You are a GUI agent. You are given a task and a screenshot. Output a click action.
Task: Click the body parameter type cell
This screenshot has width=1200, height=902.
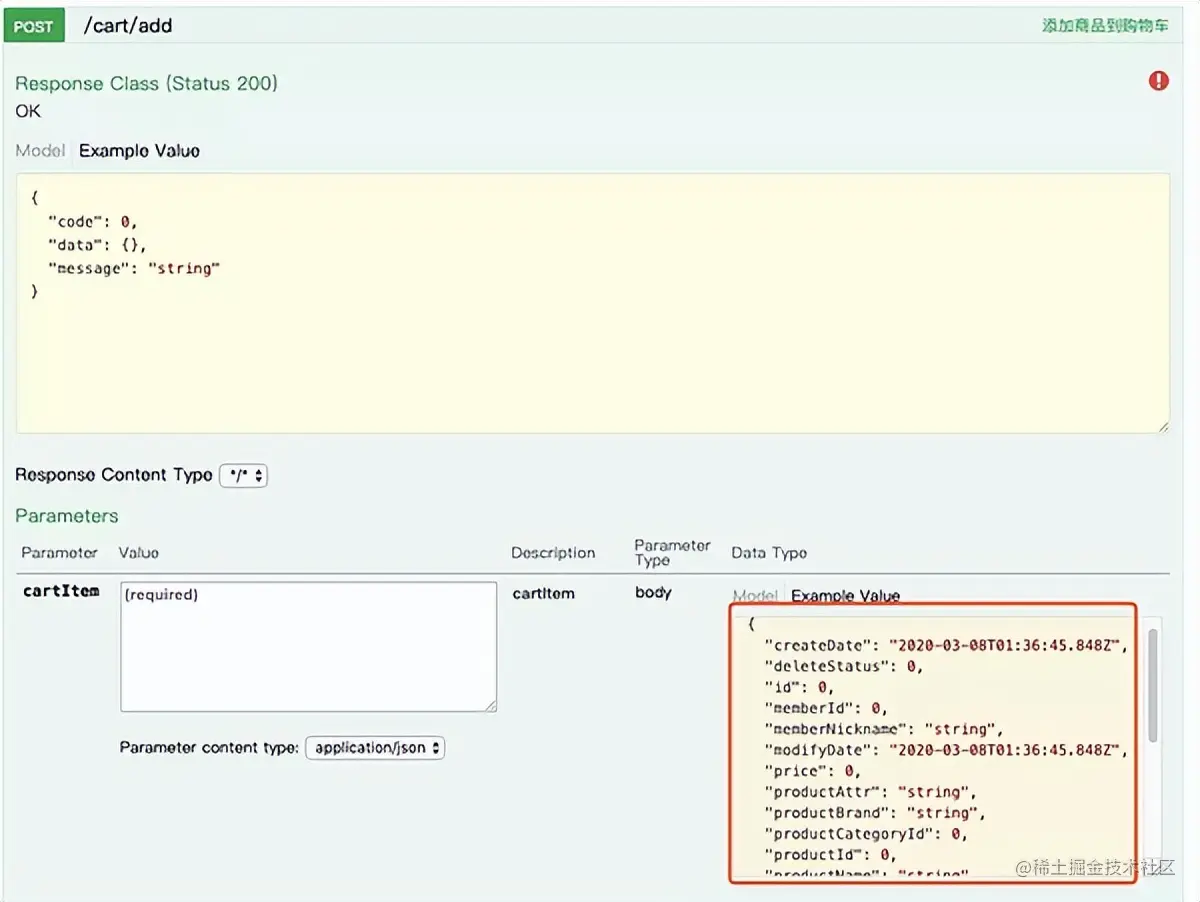pyautogui.click(x=653, y=592)
